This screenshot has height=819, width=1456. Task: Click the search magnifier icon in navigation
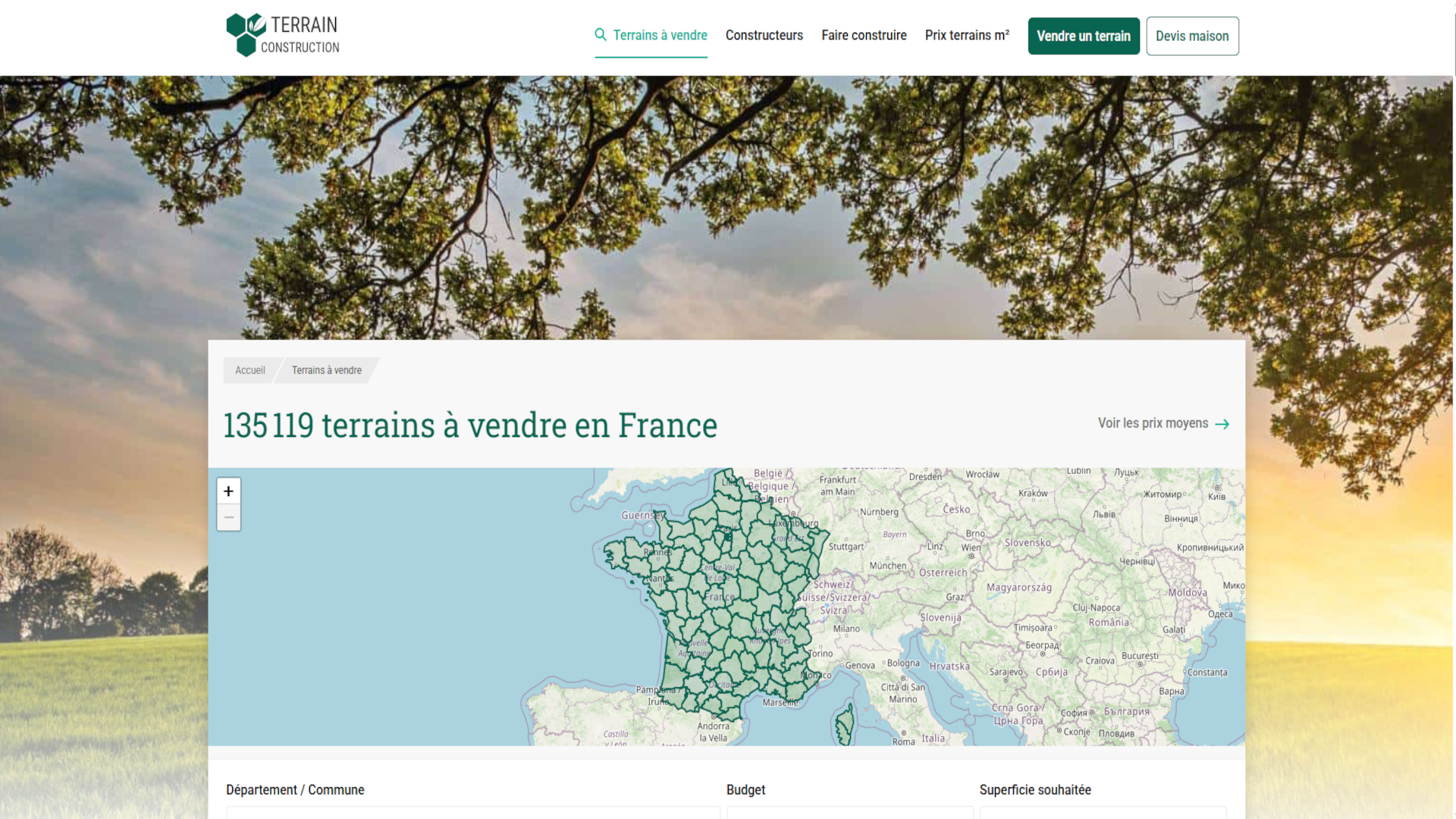[x=601, y=35]
